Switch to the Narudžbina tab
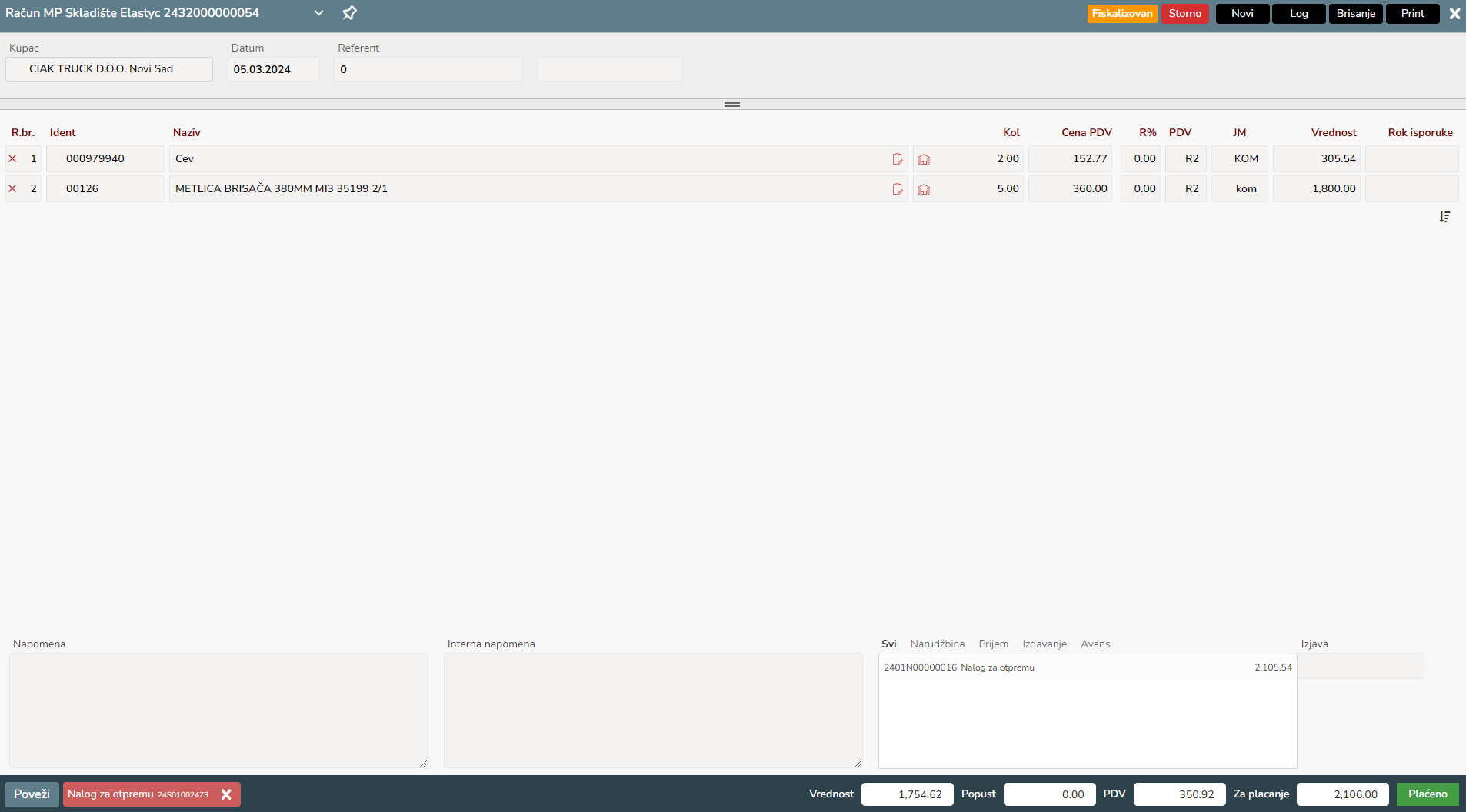 point(937,644)
